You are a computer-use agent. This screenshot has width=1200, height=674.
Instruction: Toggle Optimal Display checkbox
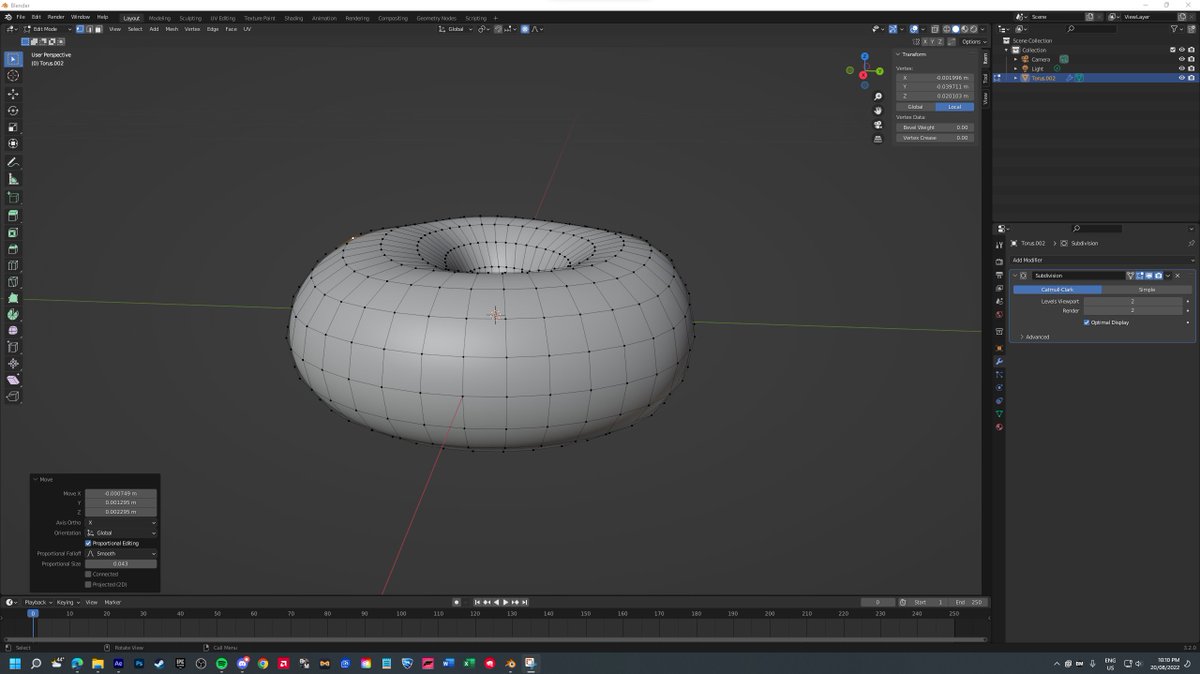pos(1087,322)
